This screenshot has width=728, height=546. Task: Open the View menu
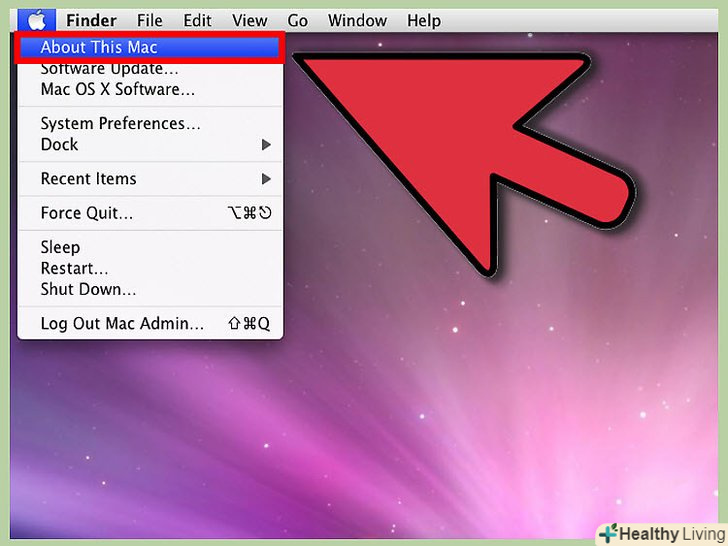pos(250,20)
